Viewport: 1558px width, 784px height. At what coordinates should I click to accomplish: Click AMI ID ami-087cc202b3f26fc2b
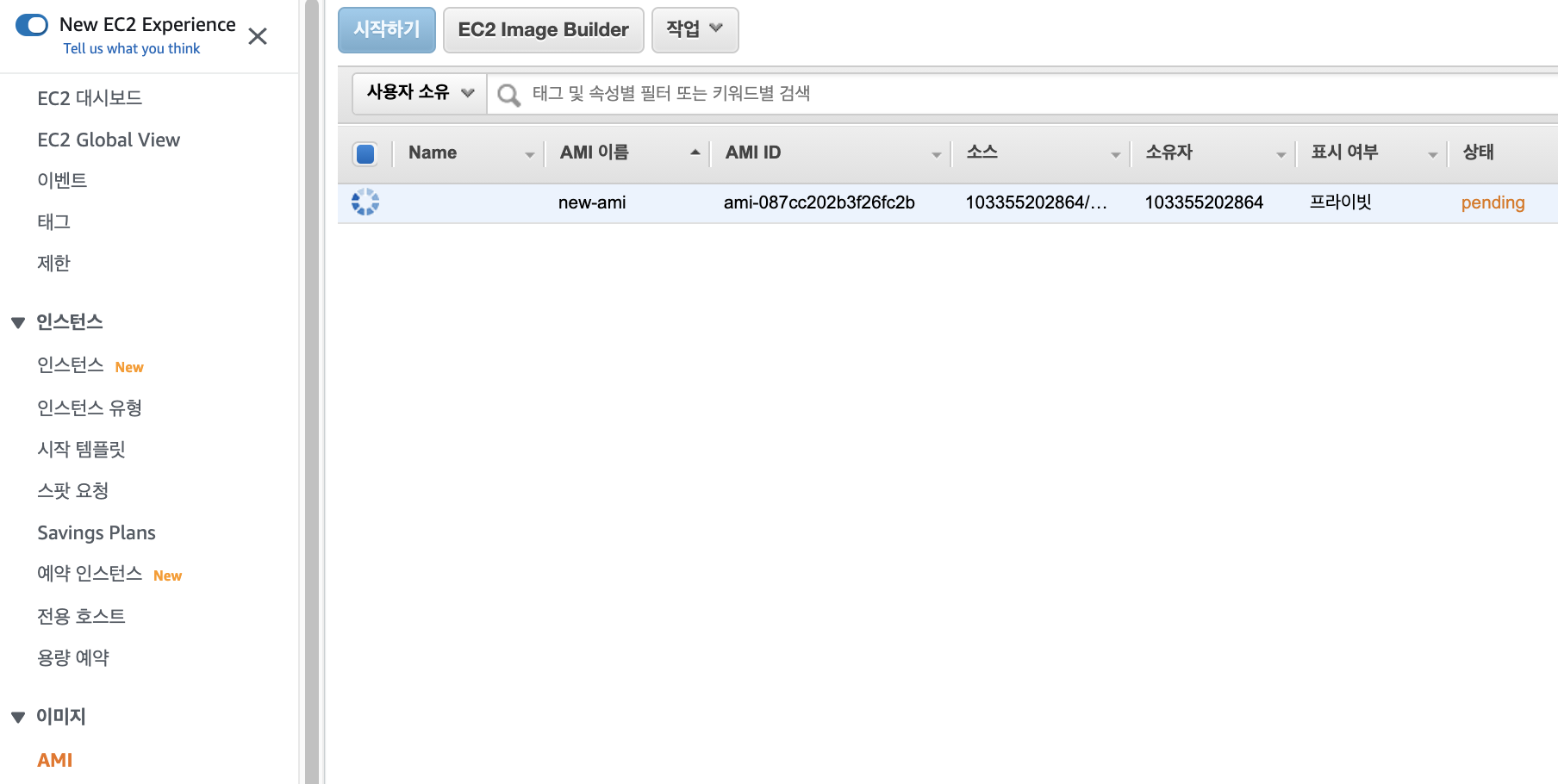pos(820,202)
